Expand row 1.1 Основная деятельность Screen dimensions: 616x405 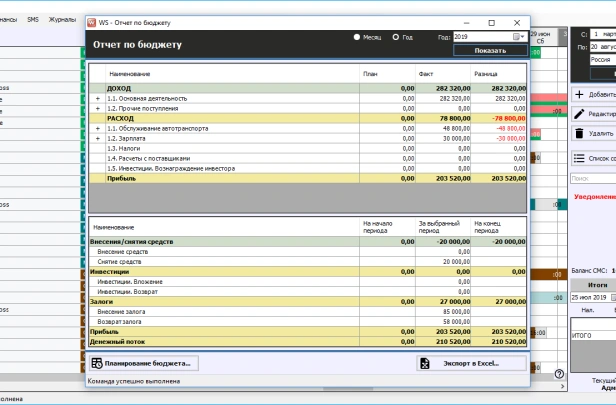pyautogui.click(x=98, y=99)
